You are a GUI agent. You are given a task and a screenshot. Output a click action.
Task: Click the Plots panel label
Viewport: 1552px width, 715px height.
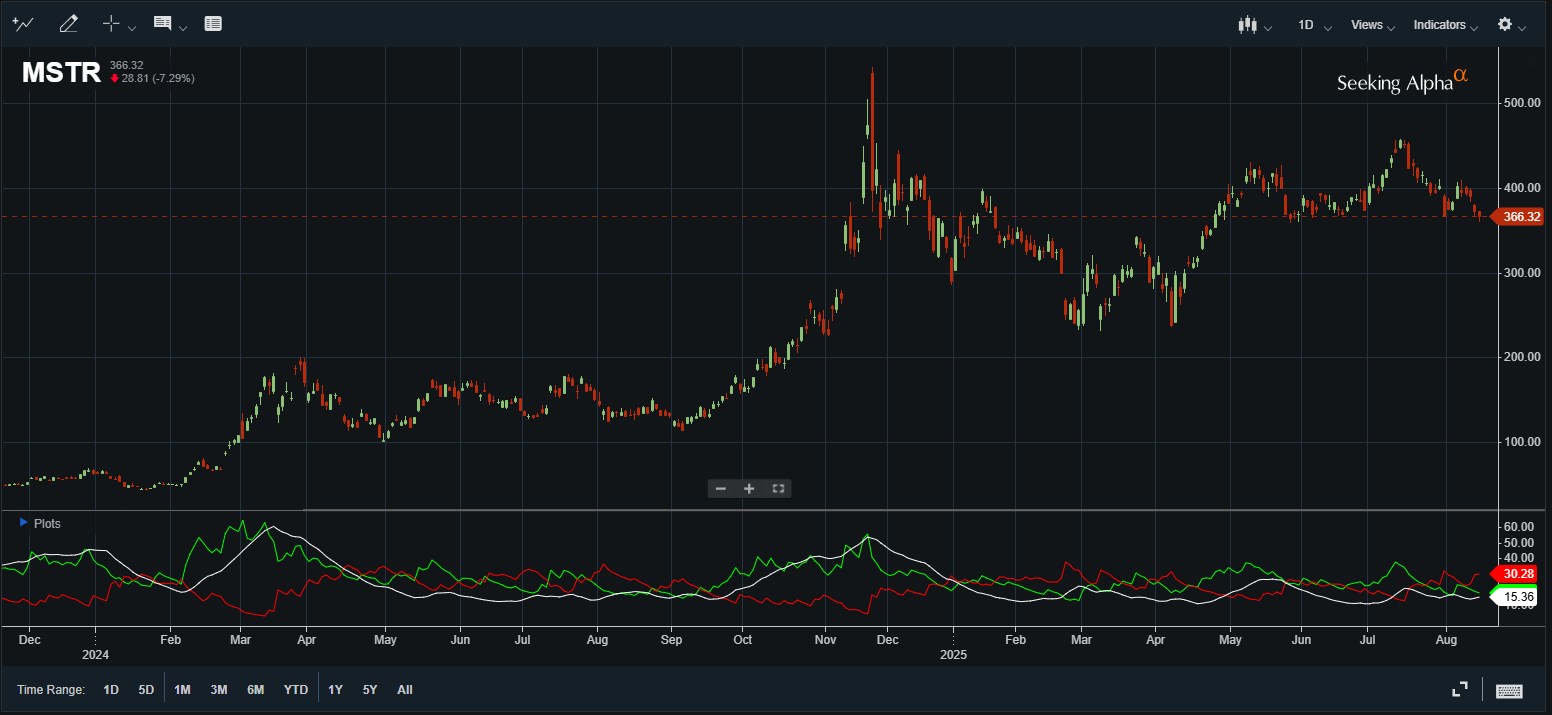click(47, 523)
